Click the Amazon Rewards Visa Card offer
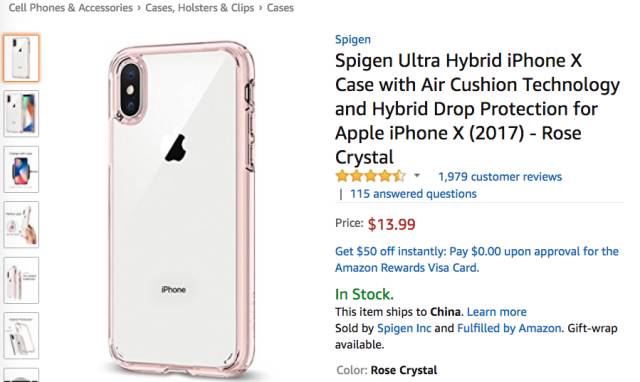Screen dimensions: 640x382 (477, 260)
